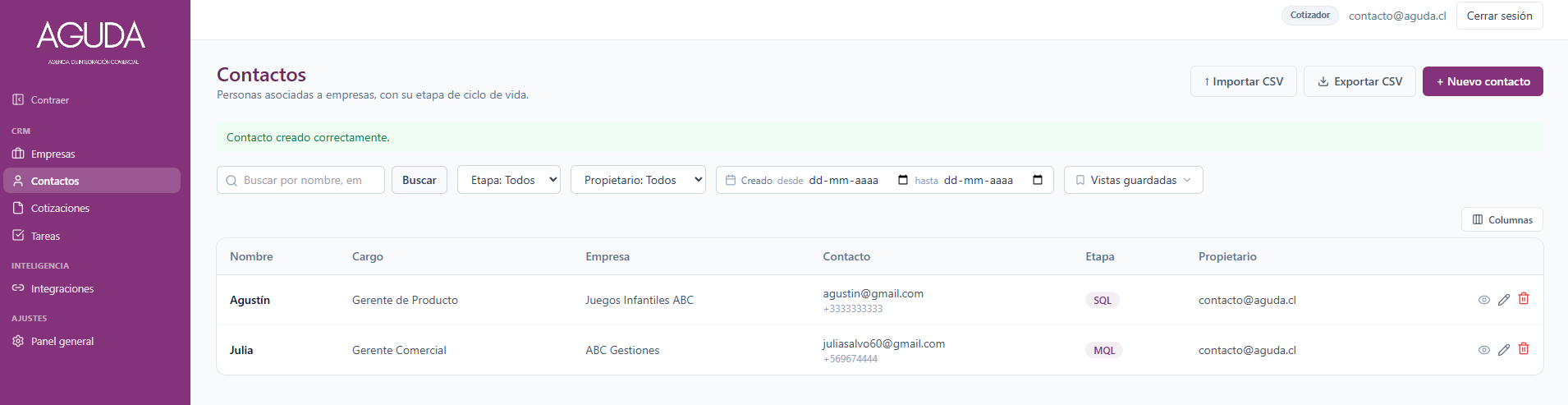The image size is (1568, 405).
Task: Click the Empresa column header
Action: tap(607, 256)
